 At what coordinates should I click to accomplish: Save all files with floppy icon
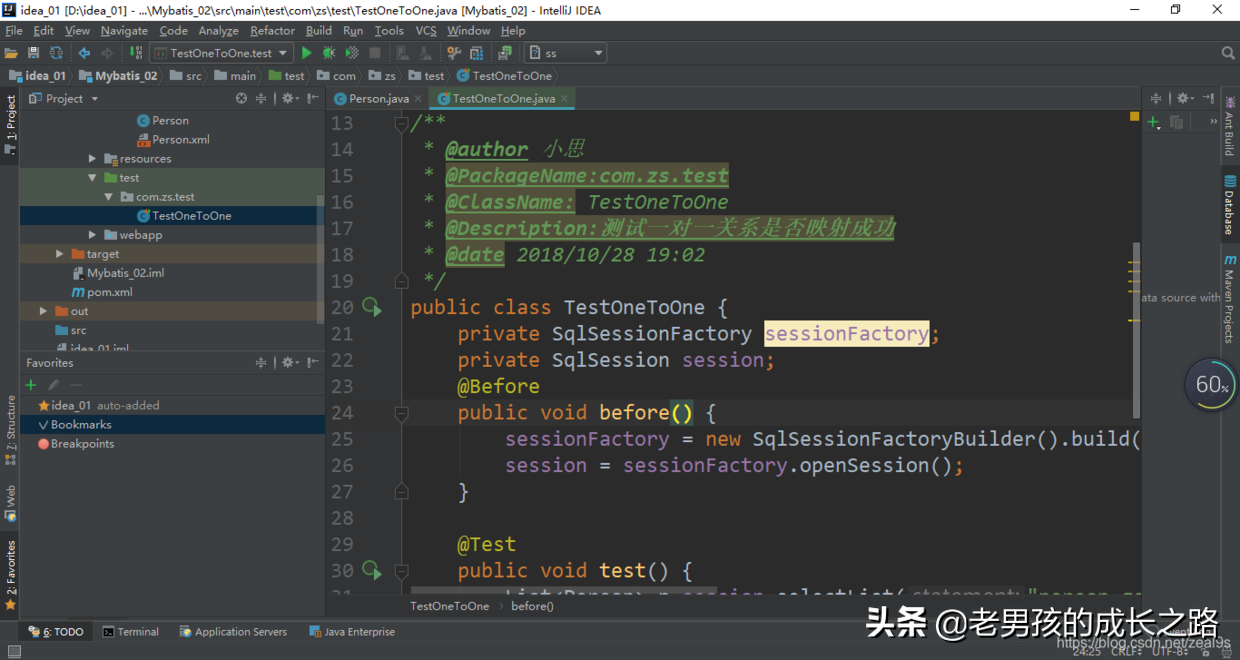click(33, 52)
